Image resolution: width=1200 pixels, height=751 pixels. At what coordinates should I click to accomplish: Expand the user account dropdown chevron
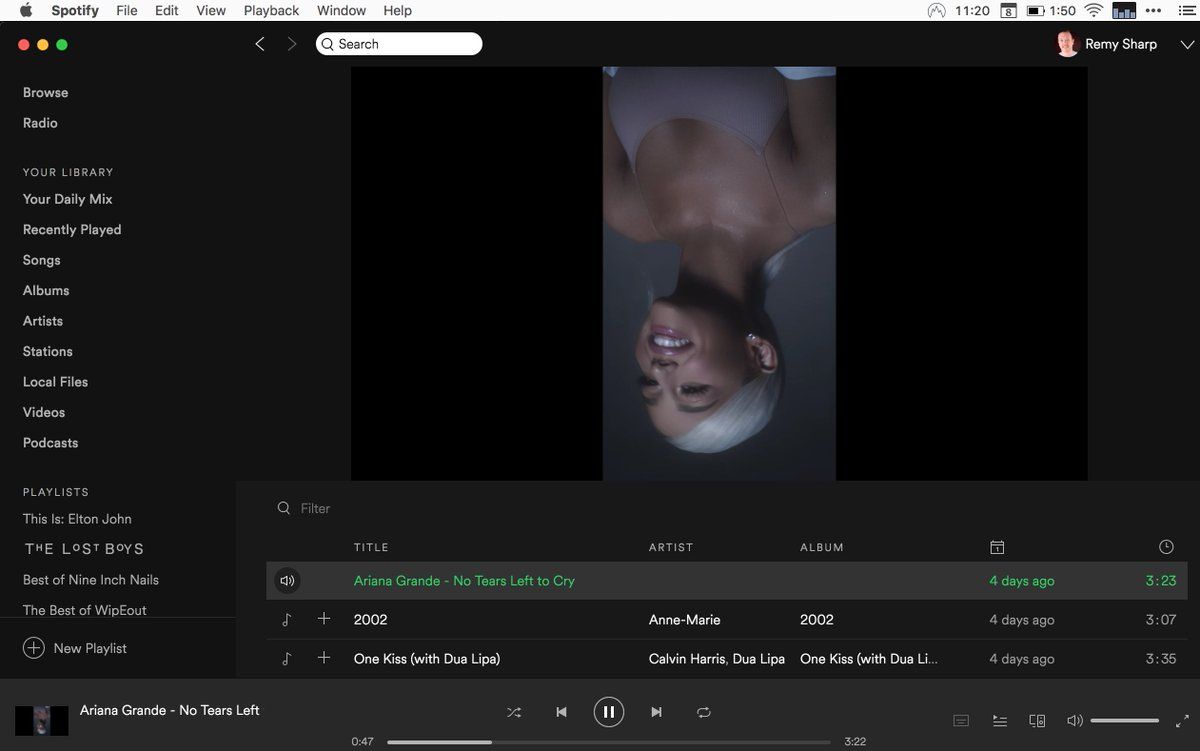pyautogui.click(x=1187, y=45)
